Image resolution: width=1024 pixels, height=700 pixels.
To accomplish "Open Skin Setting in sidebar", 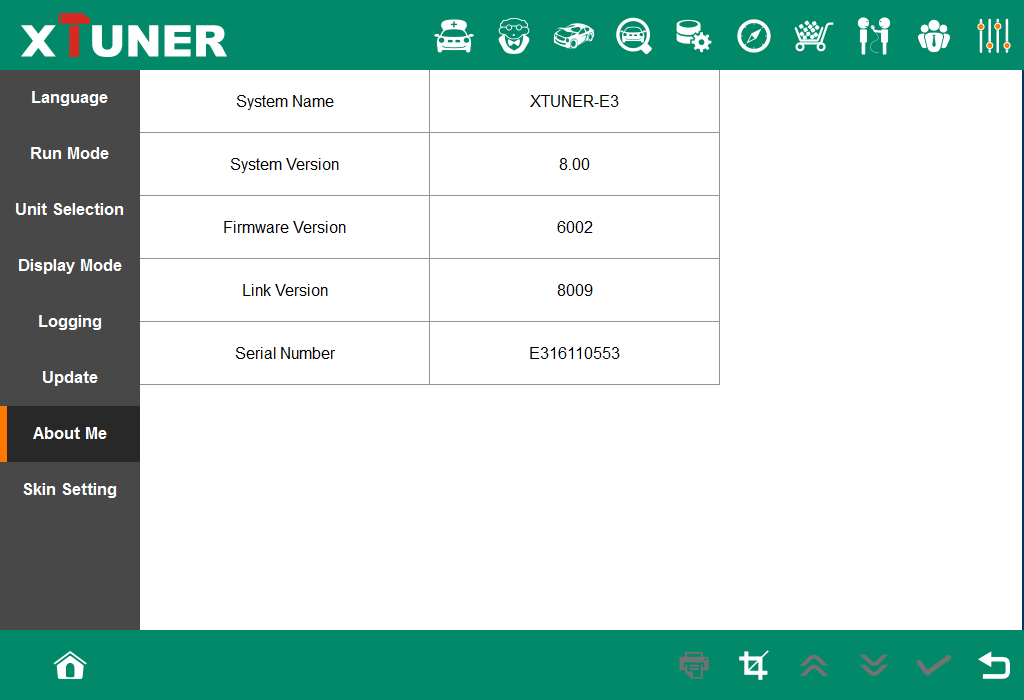I will tap(70, 490).
